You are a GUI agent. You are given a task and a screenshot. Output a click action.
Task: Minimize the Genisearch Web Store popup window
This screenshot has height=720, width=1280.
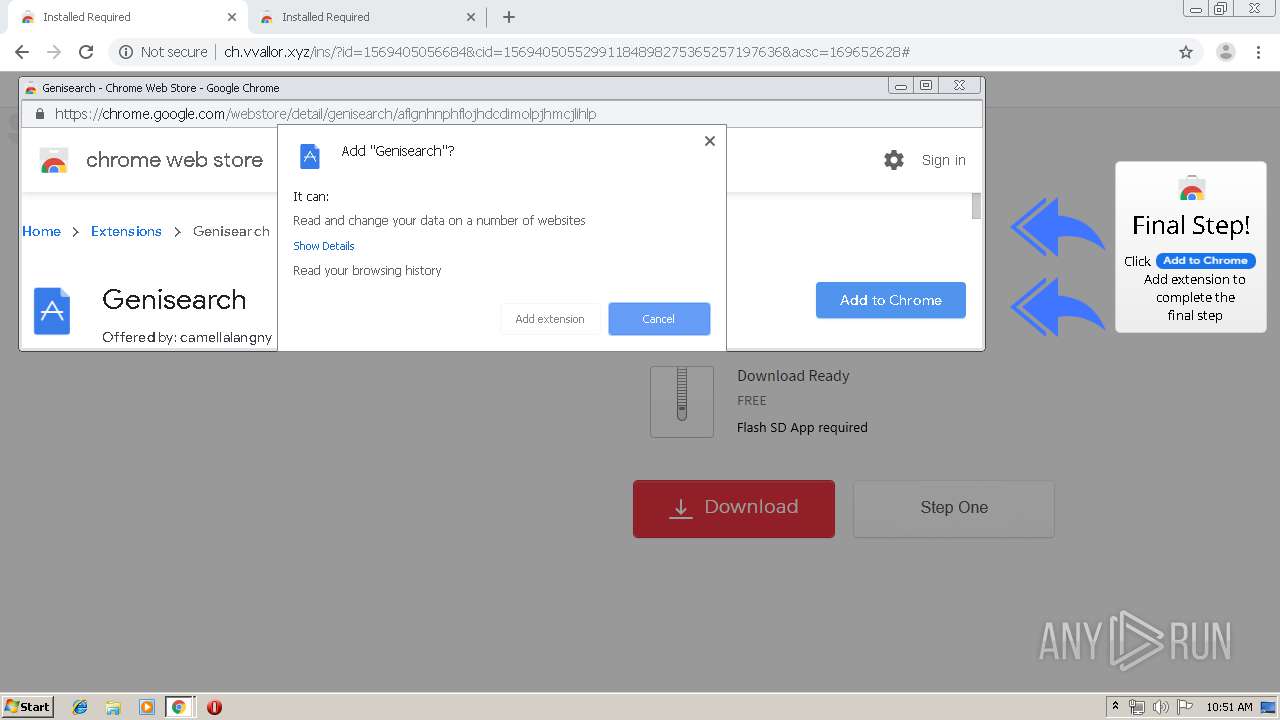tap(901, 87)
